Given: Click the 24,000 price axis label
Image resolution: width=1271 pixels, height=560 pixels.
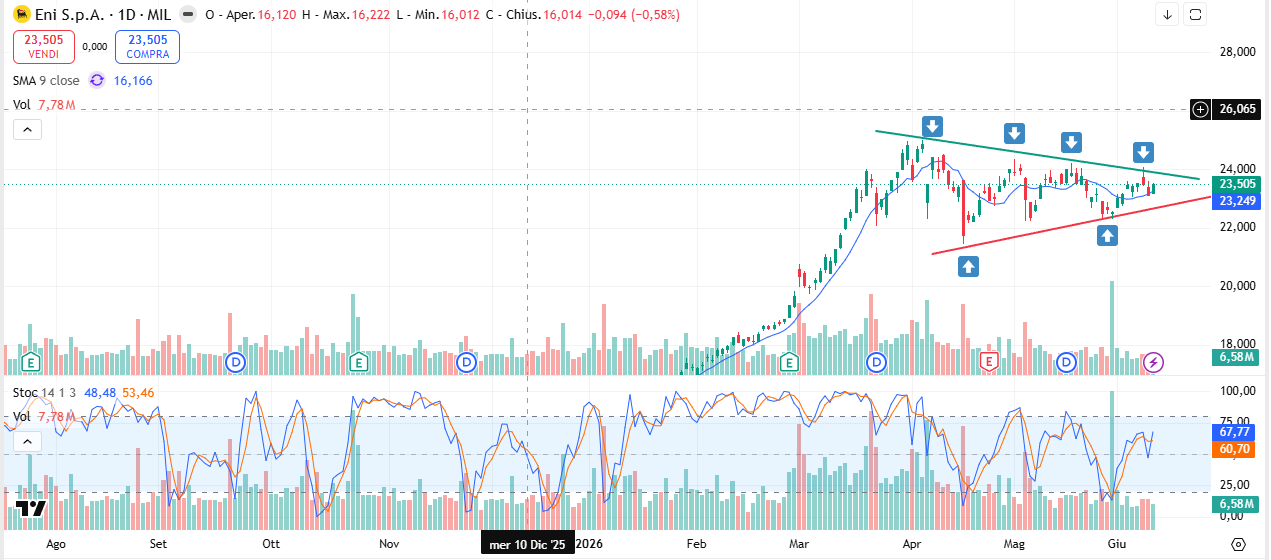Looking at the screenshot, I should [x=1238, y=169].
